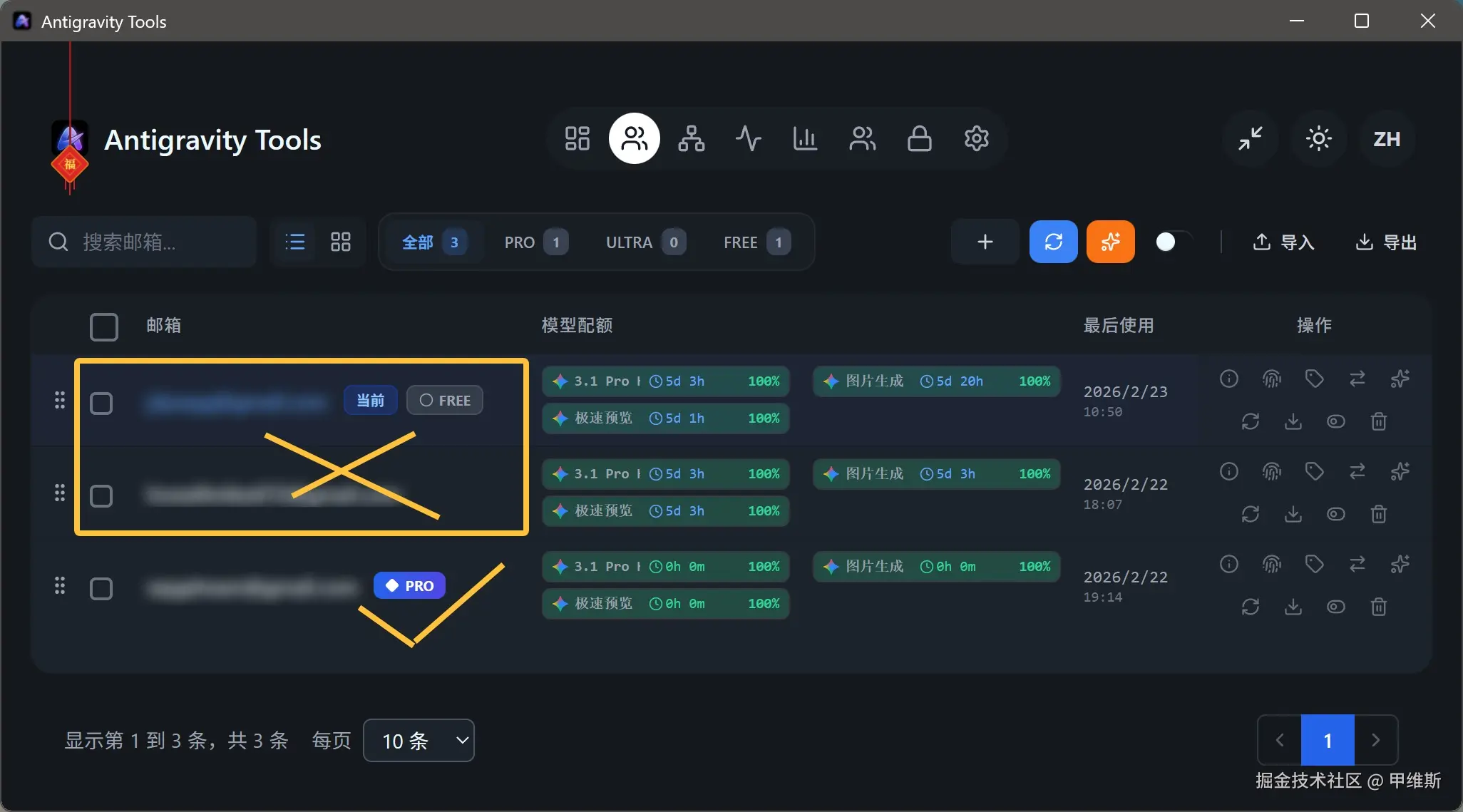Click the orange sparkle warmup button
The image size is (1463, 812).
pos(1110,242)
